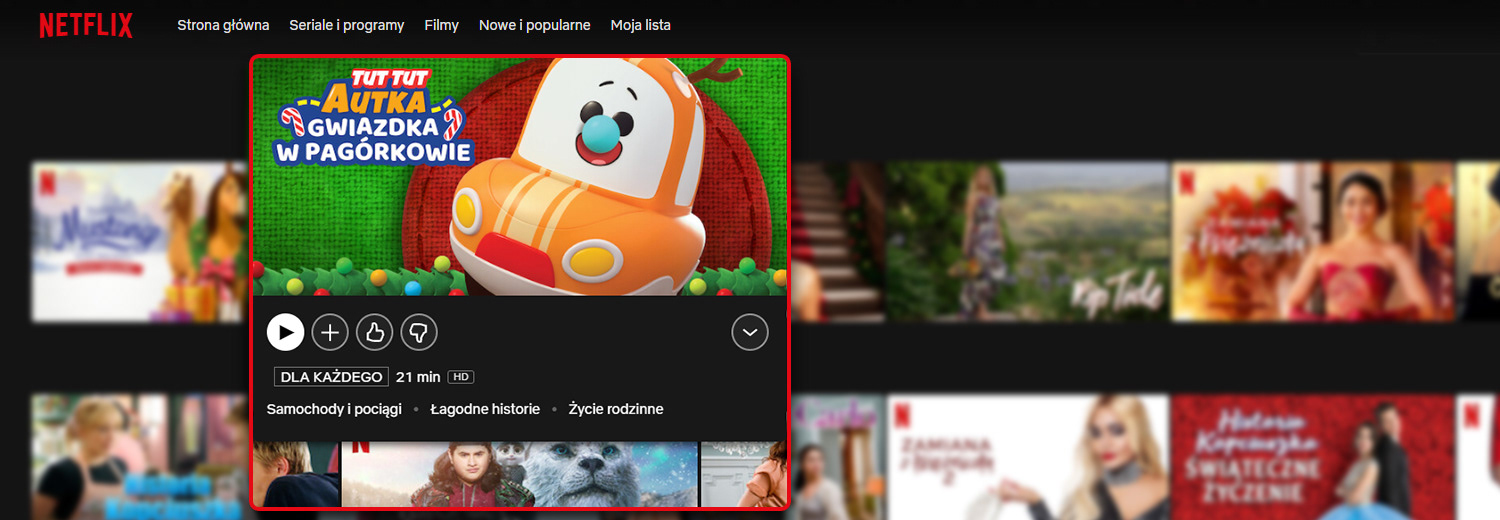Image resolution: width=1500 pixels, height=520 pixels.
Task: Open the Historia Kopciuszka Świąteczne Życzenie thumbnail
Action: click(1313, 457)
